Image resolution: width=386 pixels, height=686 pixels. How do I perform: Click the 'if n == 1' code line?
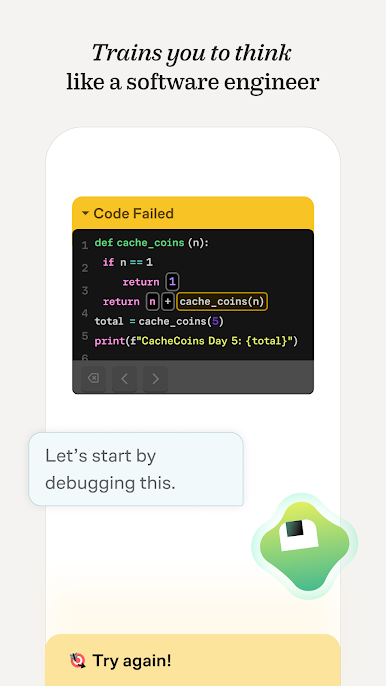(x=128, y=262)
